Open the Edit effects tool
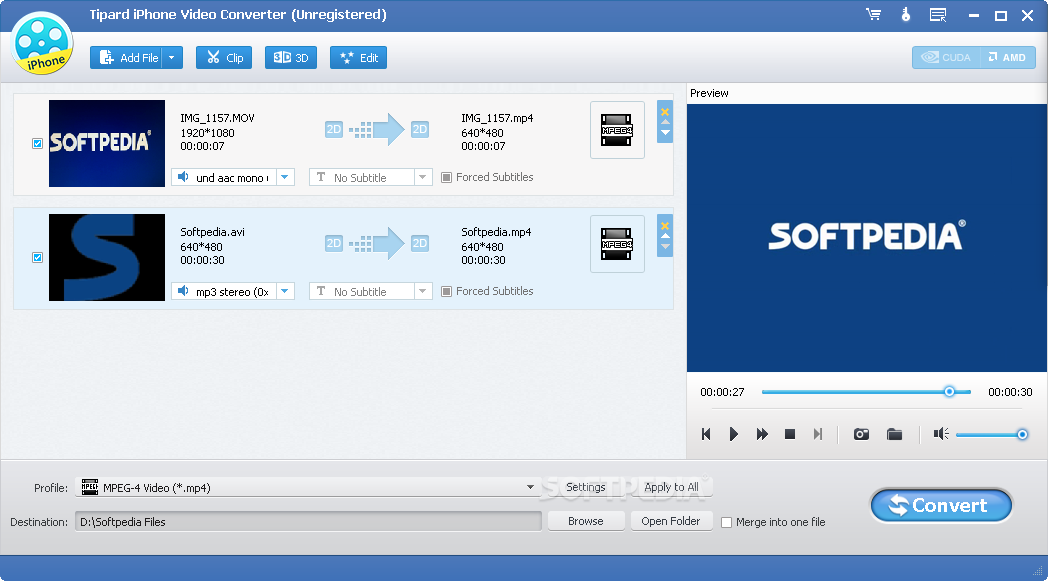 click(358, 57)
